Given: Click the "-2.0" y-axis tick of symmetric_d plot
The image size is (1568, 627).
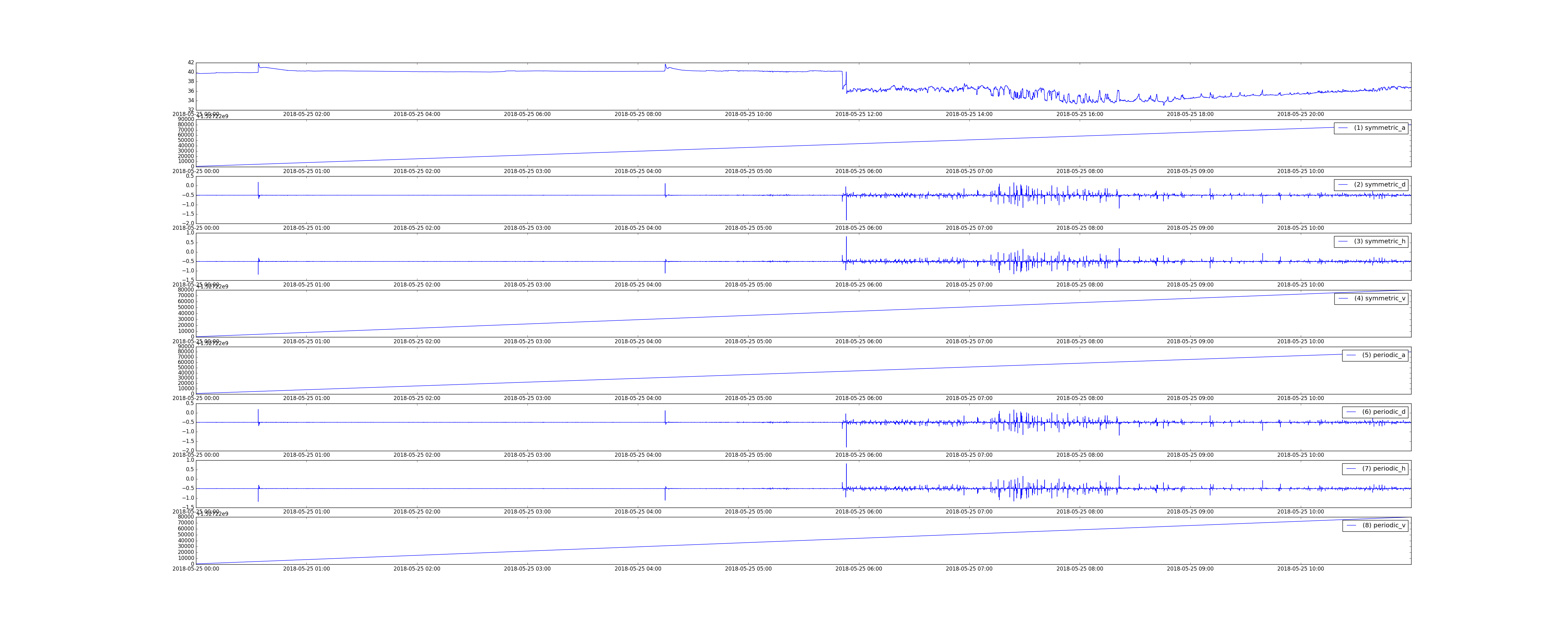Looking at the screenshot, I should click(x=188, y=224).
